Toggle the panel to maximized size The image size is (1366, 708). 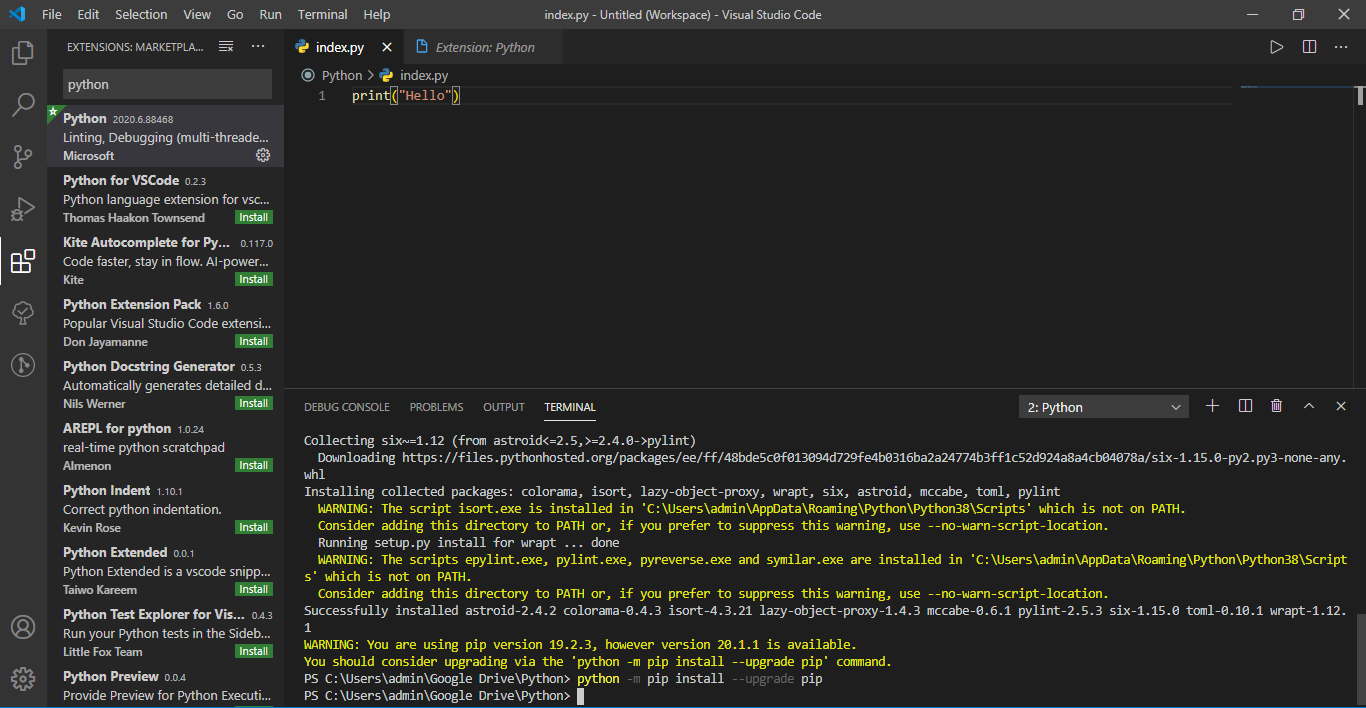click(1309, 406)
